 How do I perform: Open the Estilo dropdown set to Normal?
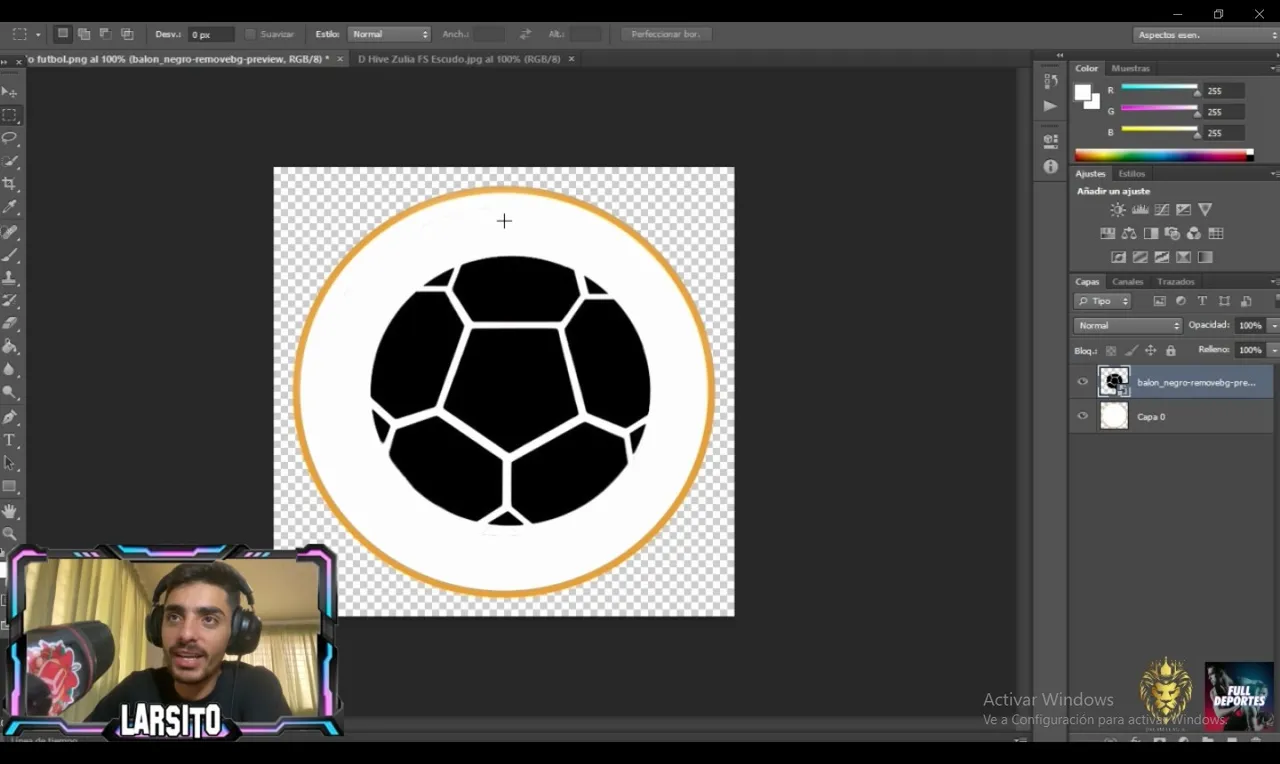coord(389,34)
